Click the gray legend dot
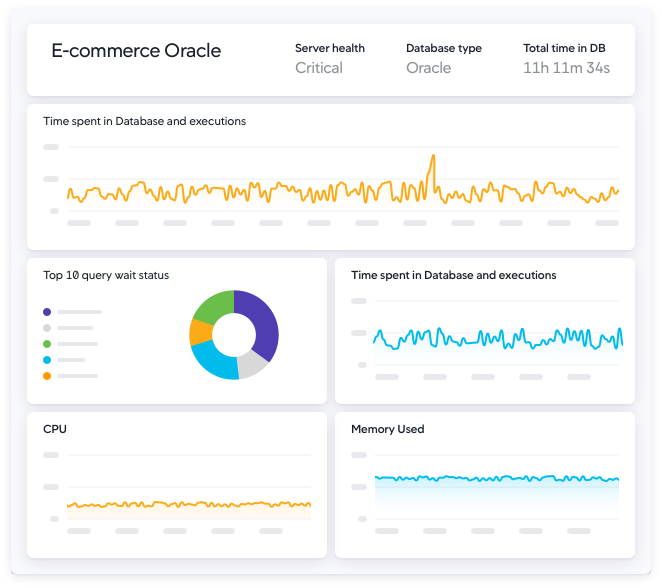This screenshot has width=662, height=588. (x=47, y=328)
